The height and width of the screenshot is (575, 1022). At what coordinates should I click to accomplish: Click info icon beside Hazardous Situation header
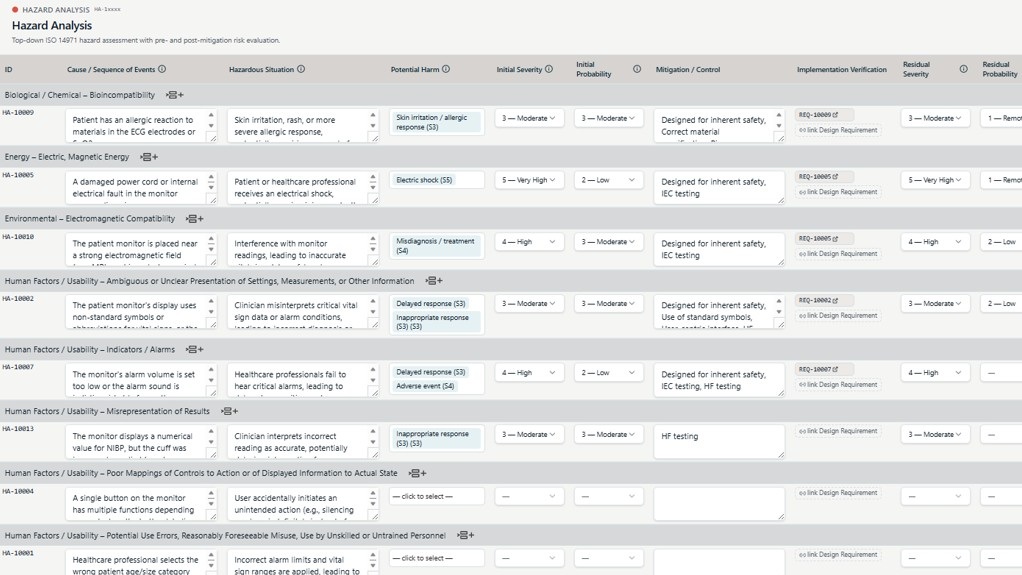pos(300,69)
